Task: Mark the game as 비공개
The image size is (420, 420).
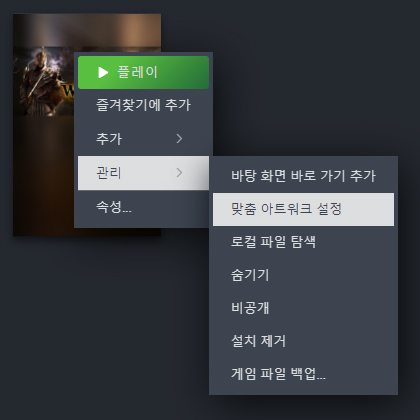Action: pos(303,308)
